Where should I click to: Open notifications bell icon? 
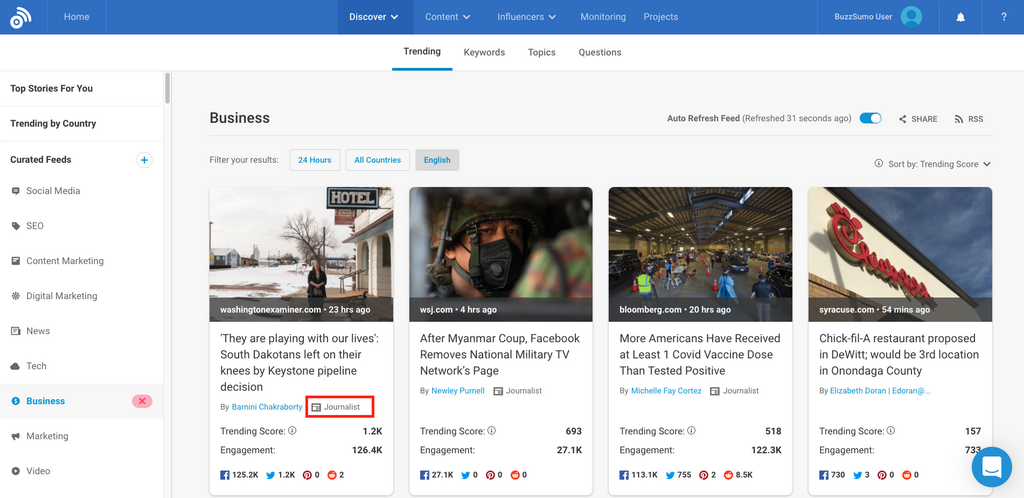pyautogui.click(x=961, y=17)
